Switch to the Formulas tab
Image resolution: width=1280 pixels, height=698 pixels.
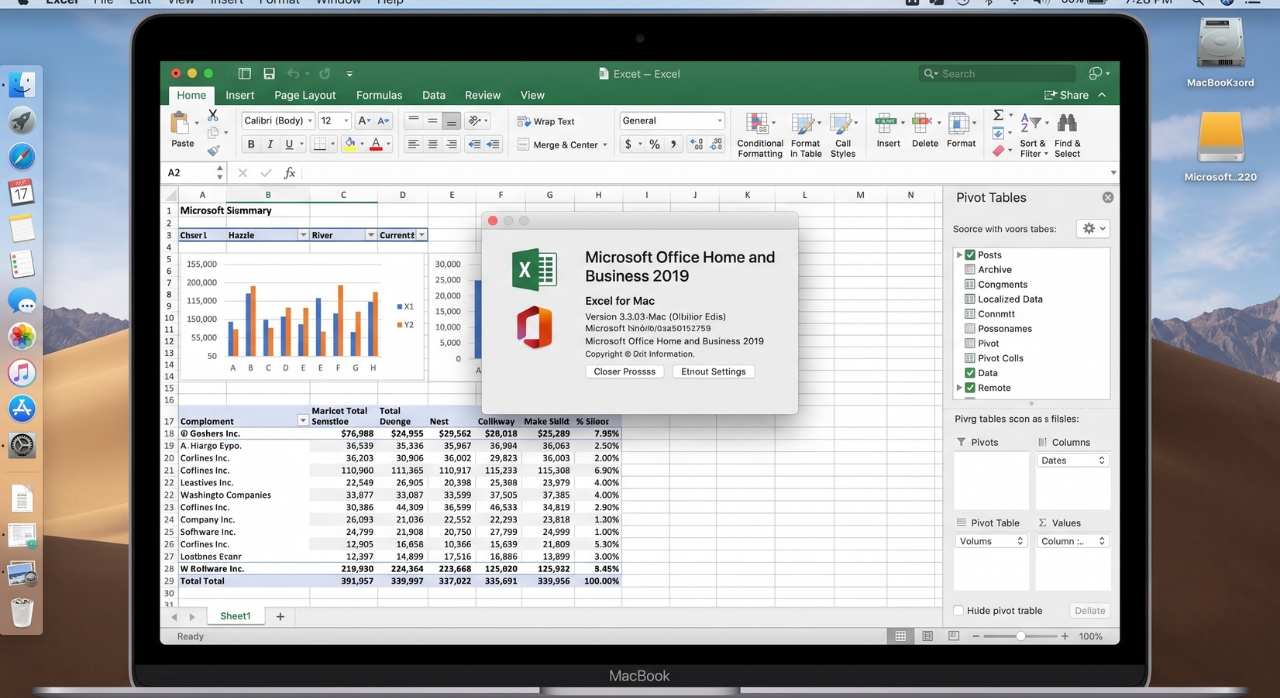click(x=379, y=96)
